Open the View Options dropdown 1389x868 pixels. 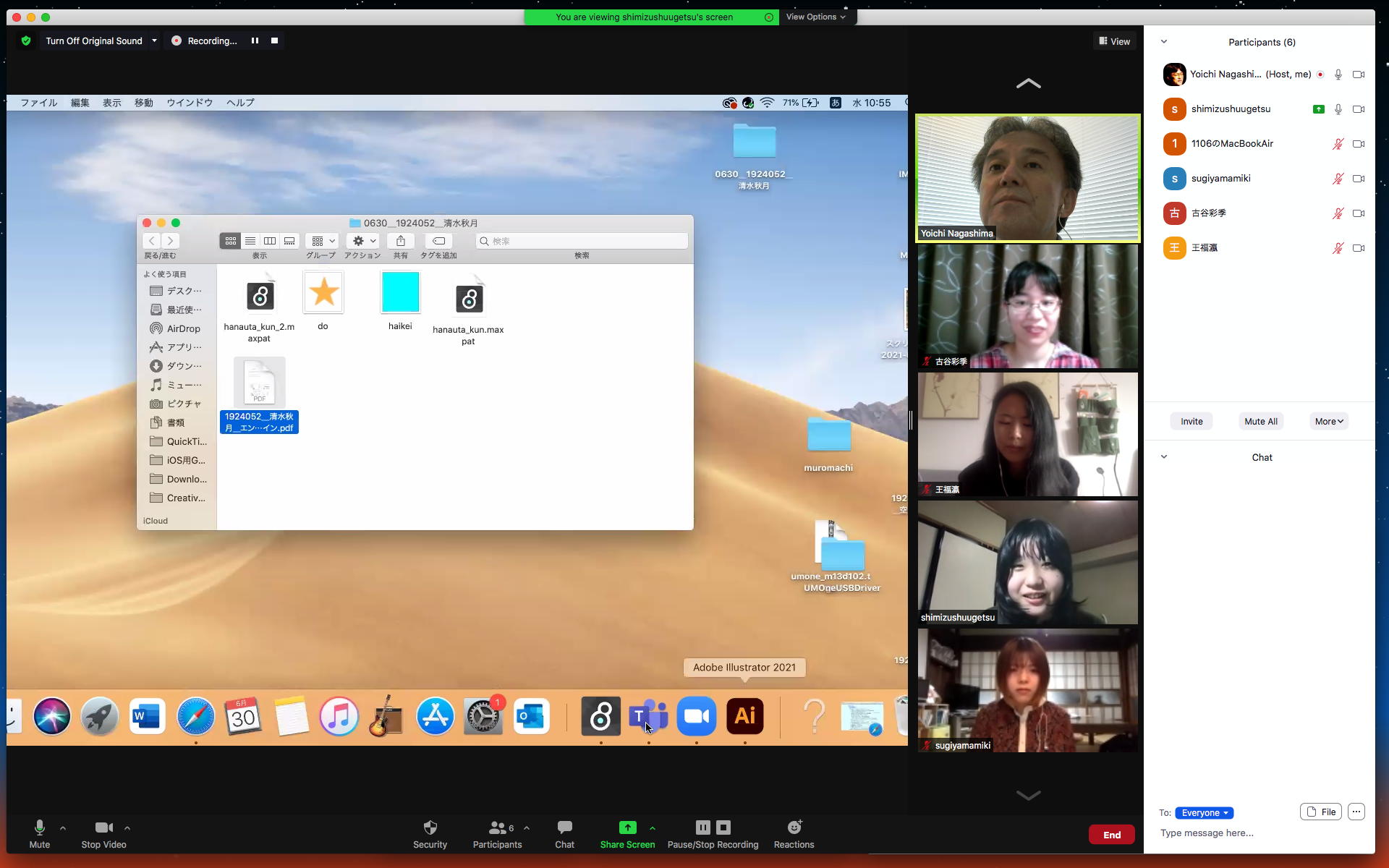815,17
